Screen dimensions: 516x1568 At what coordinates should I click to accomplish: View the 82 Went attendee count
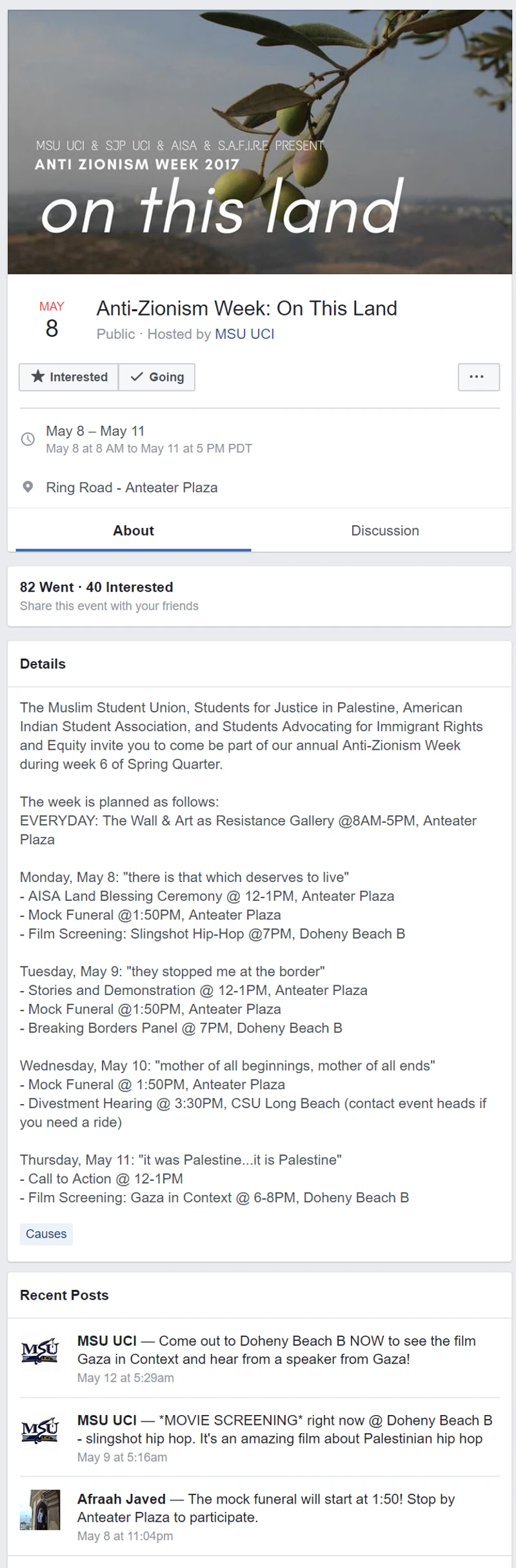tap(46, 587)
